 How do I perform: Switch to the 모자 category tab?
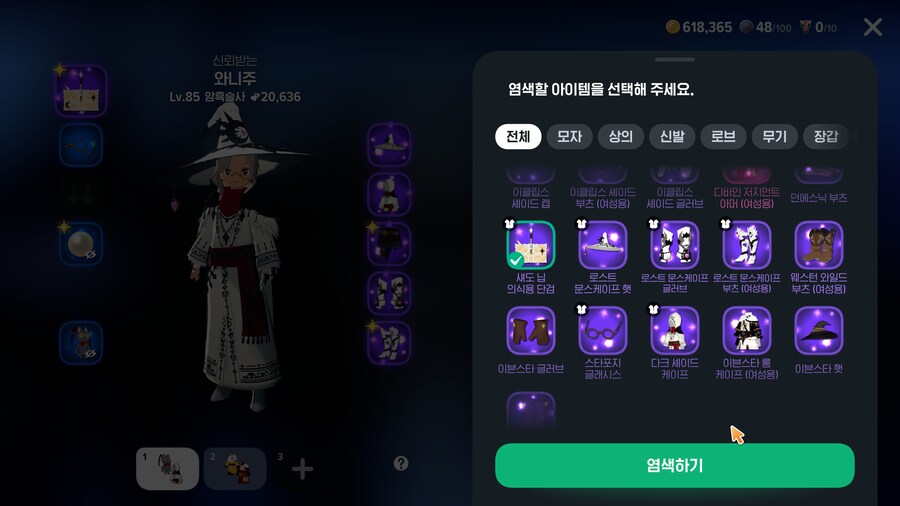click(569, 137)
